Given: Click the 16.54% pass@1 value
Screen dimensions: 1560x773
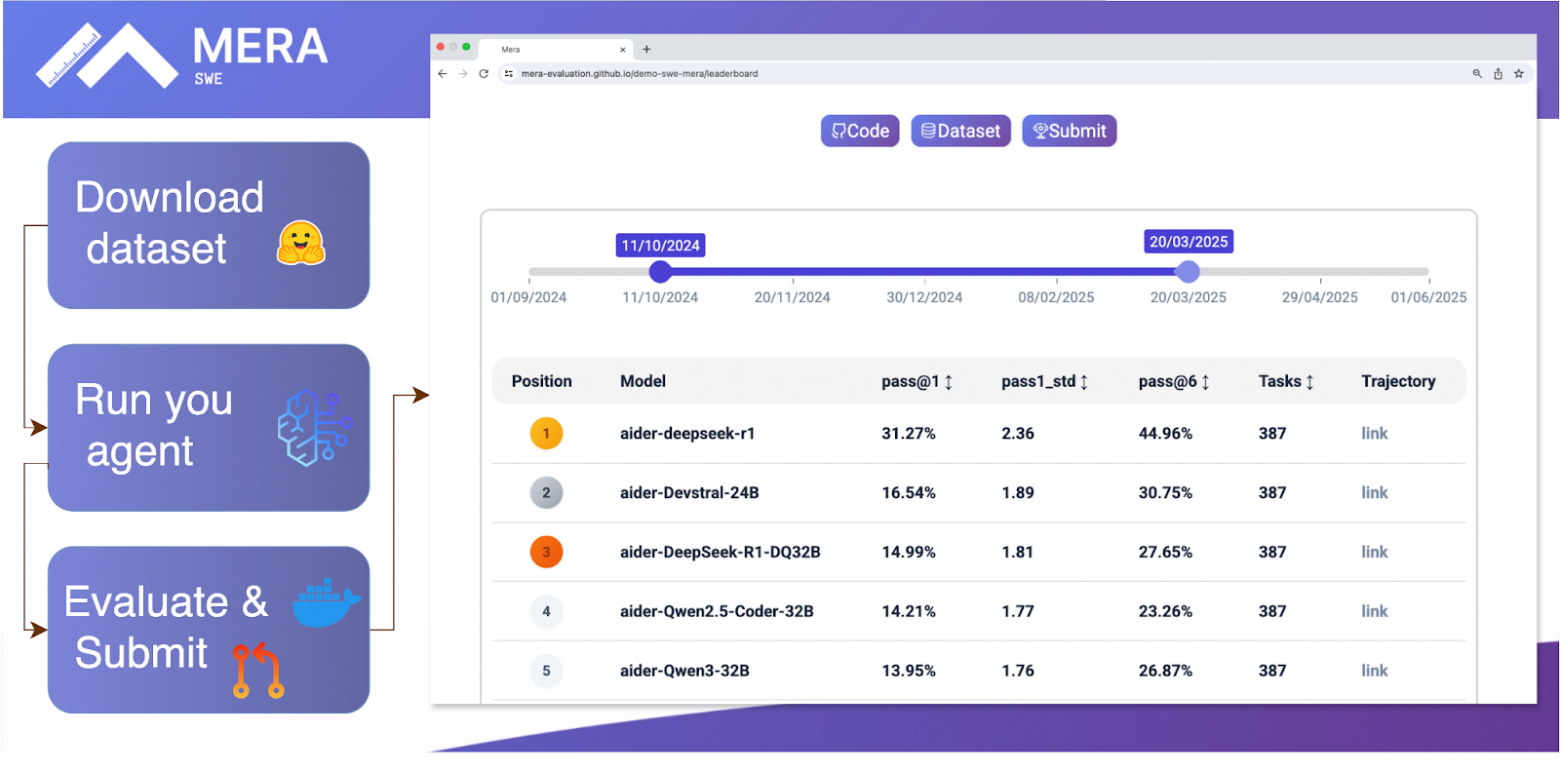Looking at the screenshot, I should 908,493.
